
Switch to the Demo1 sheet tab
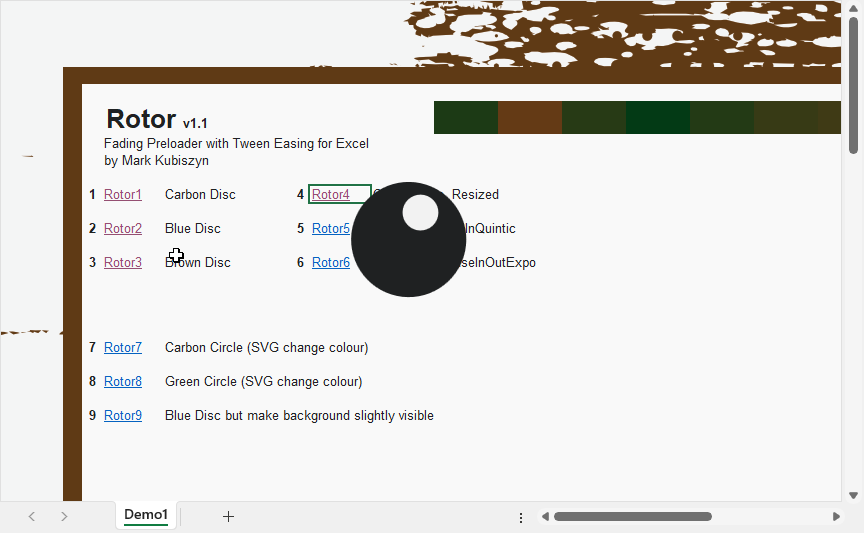[x=146, y=515]
